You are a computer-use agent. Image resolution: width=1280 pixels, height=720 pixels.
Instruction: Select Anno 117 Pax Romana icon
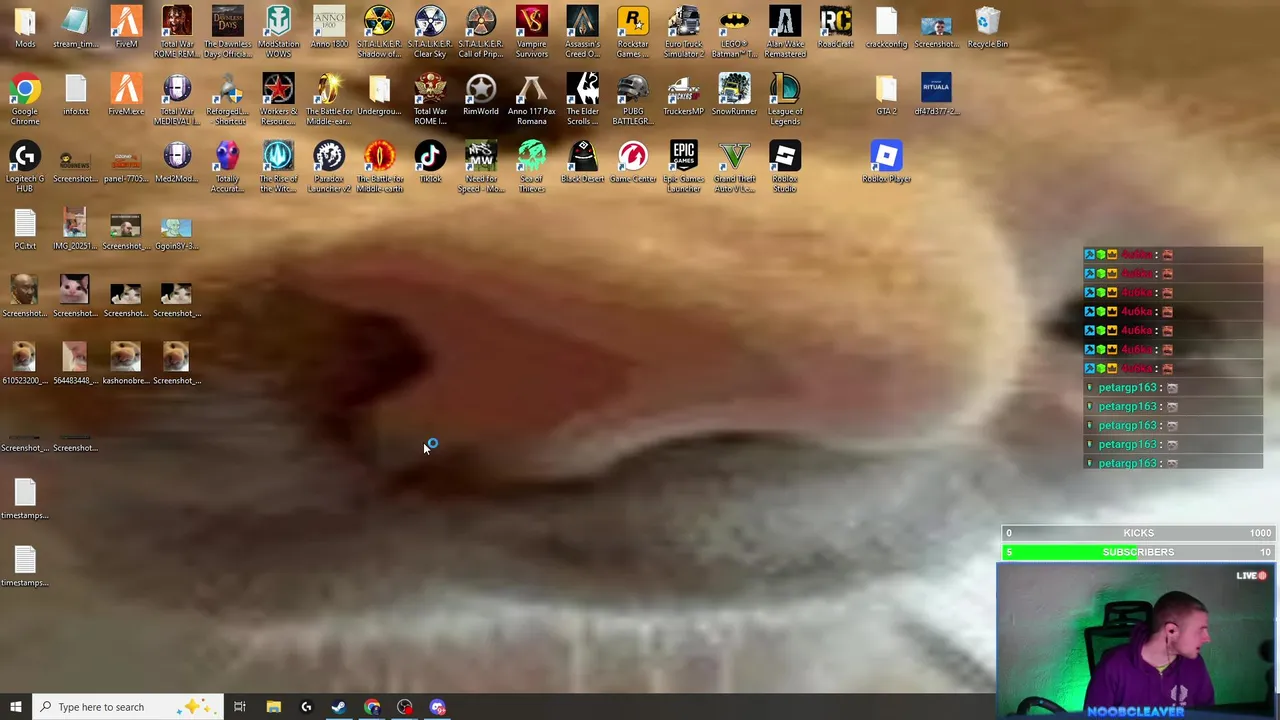[531, 100]
